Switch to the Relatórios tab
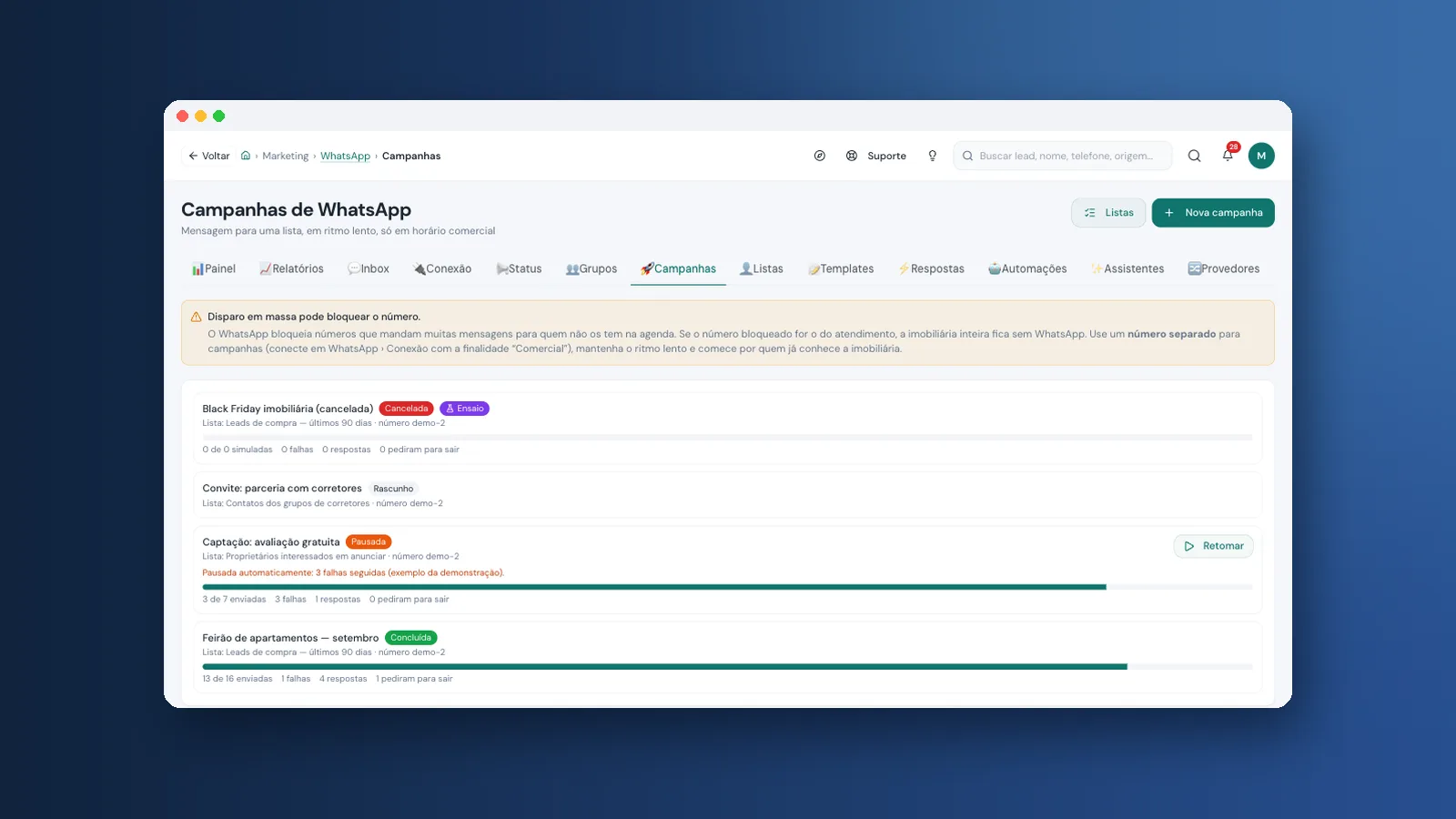The image size is (1456, 819). (291, 268)
